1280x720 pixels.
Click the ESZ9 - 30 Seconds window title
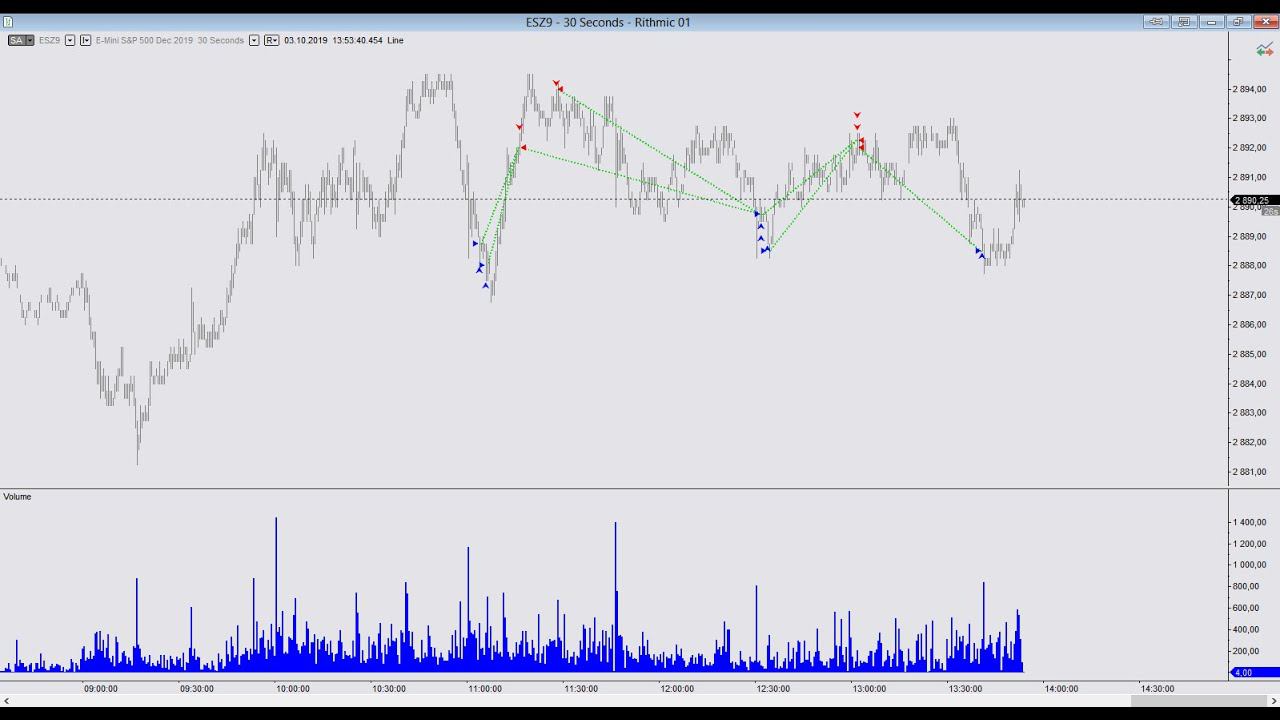click(608, 22)
